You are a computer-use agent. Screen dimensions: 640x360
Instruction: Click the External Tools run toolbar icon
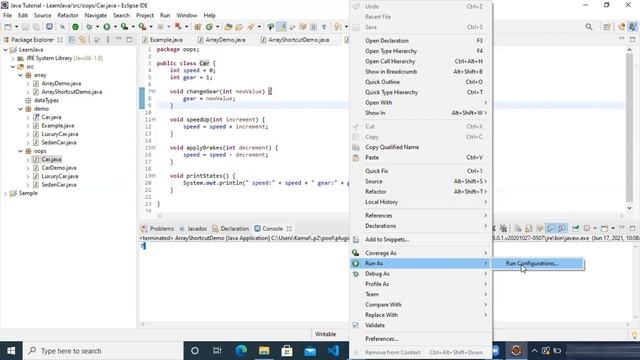pos(142,27)
